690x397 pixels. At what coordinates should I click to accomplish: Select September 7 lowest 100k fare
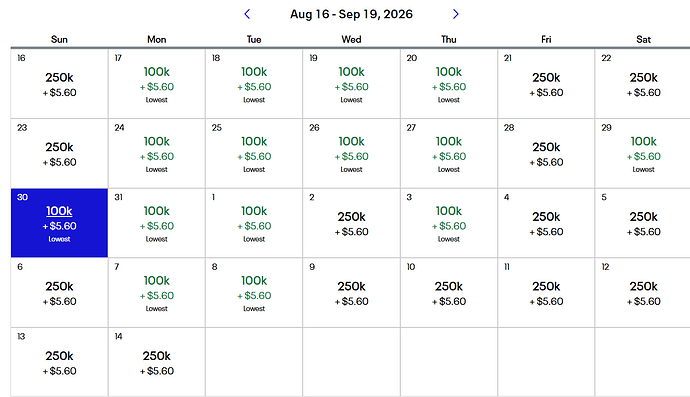pos(157,292)
